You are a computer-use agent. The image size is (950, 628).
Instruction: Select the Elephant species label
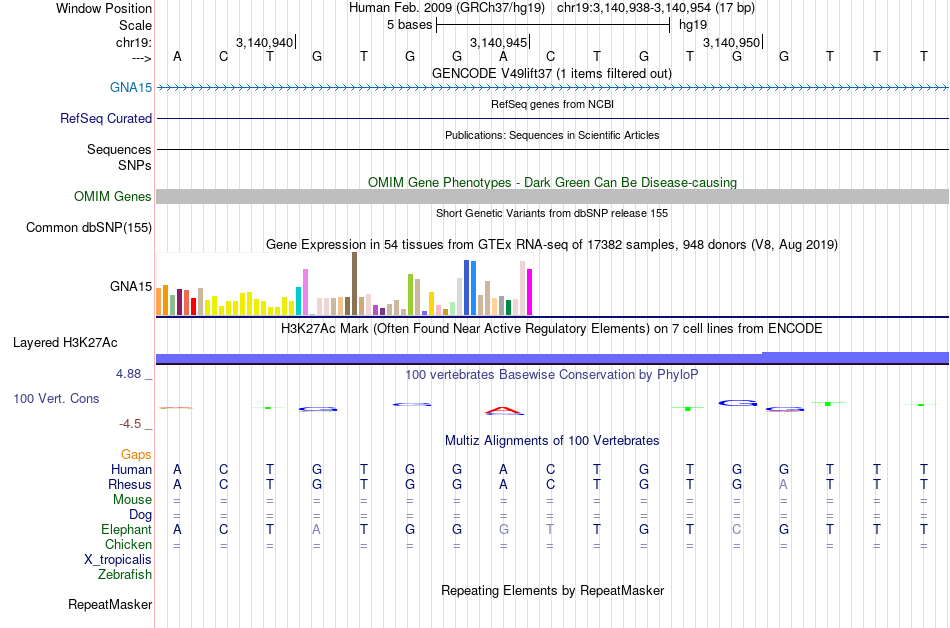point(126,529)
